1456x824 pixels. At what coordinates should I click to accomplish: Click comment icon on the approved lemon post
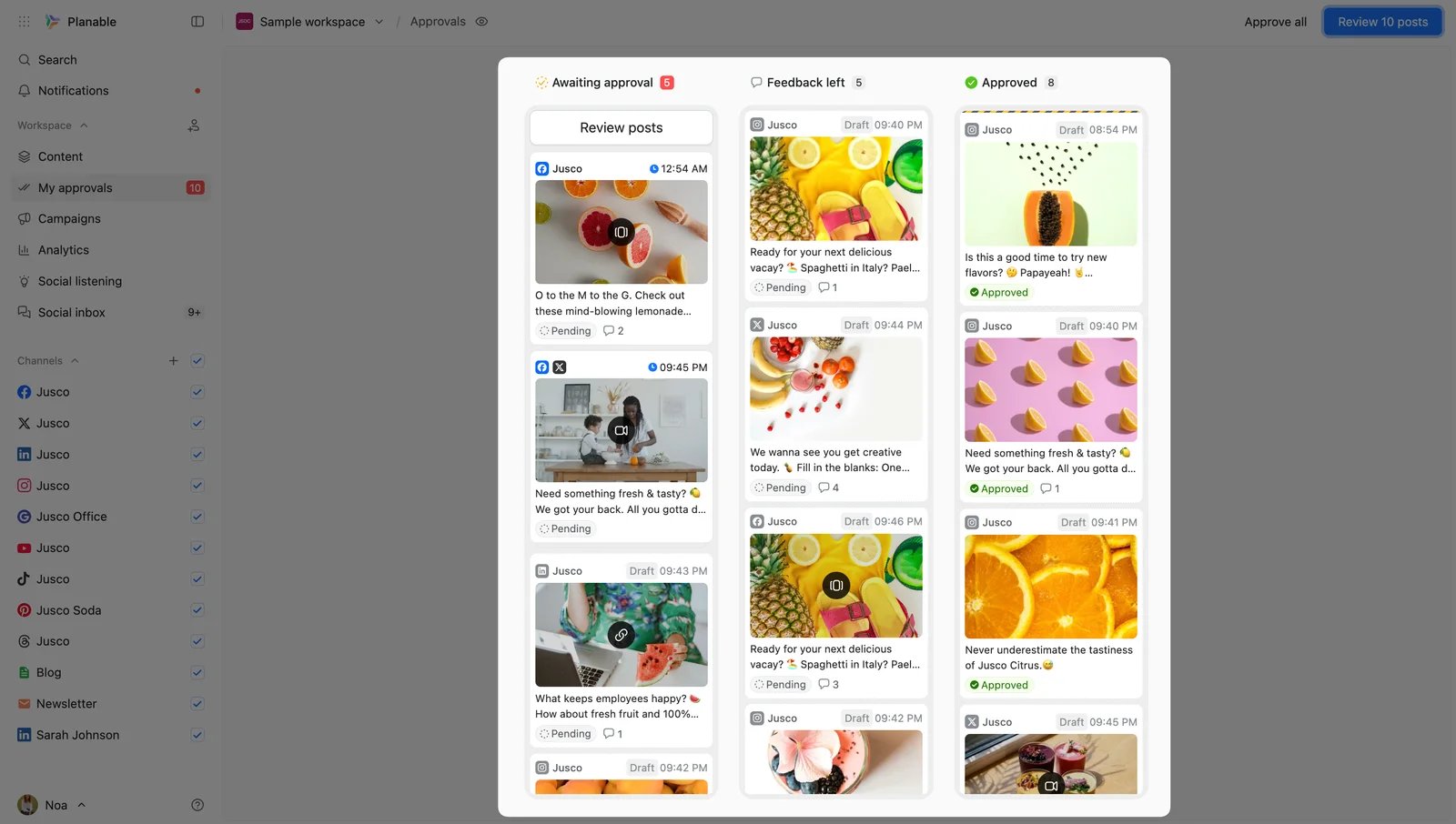1046,488
